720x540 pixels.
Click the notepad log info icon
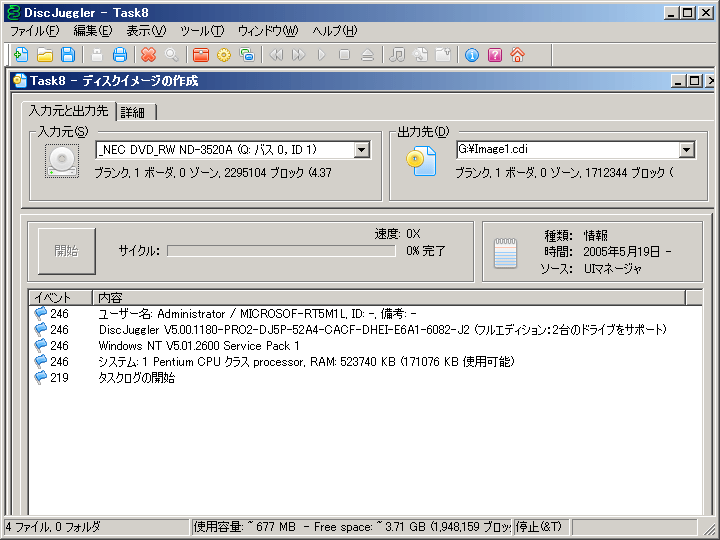[505, 253]
